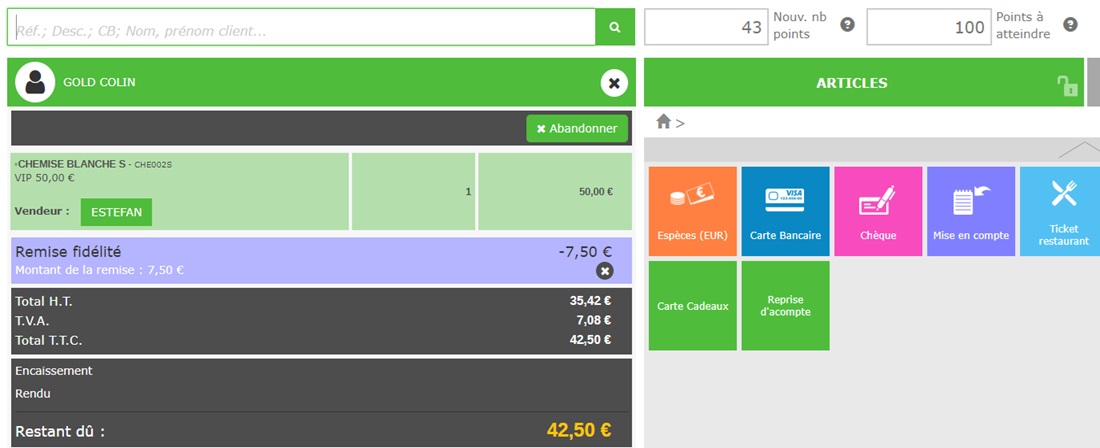This screenshot has width=1100, height=448.
Task: Click the magnifying glass search button
Action: pyautogui.click(x=615, y=27)
